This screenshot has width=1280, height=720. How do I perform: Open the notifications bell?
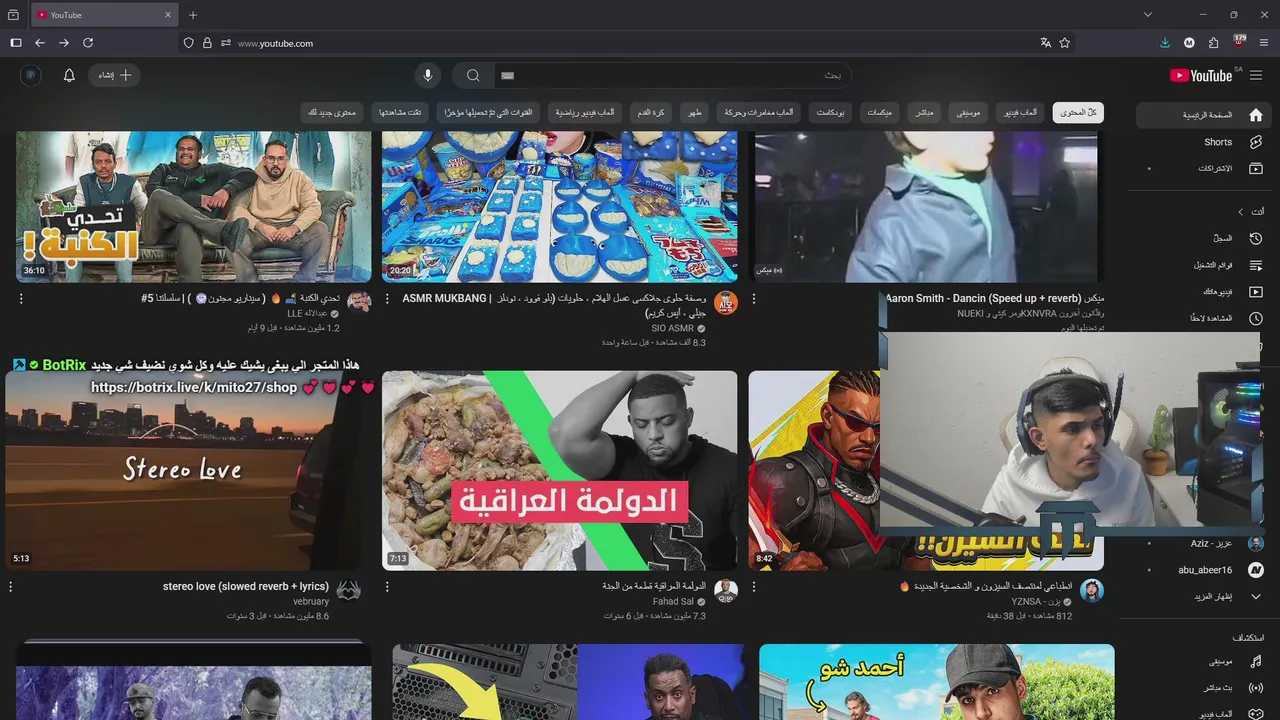tap(69, 75)
